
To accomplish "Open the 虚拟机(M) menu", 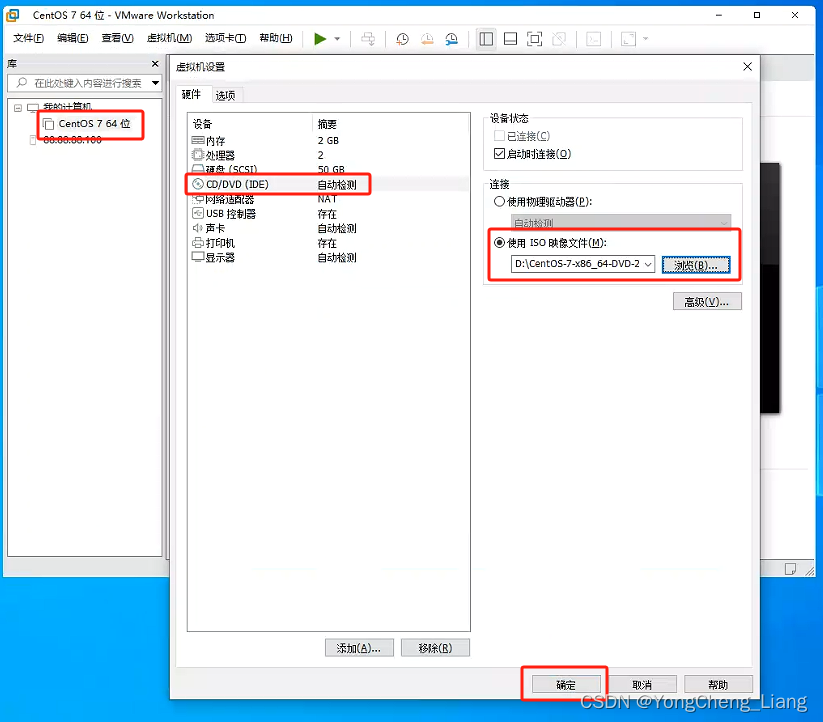I will click(x=169, y=38).
